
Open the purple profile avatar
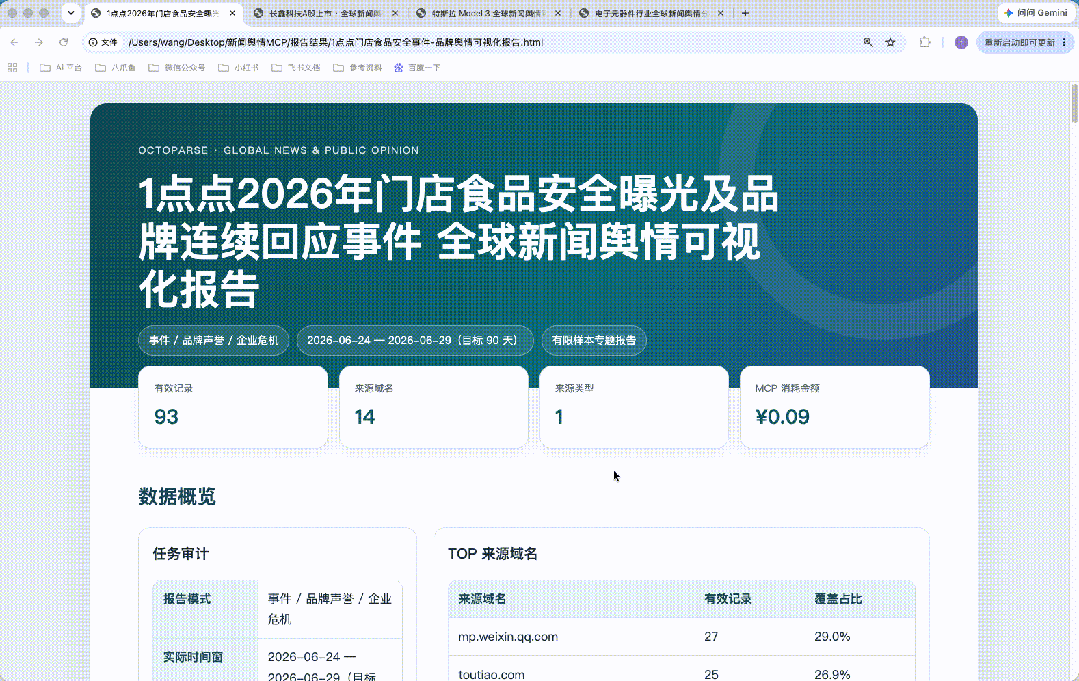(961, 43)
